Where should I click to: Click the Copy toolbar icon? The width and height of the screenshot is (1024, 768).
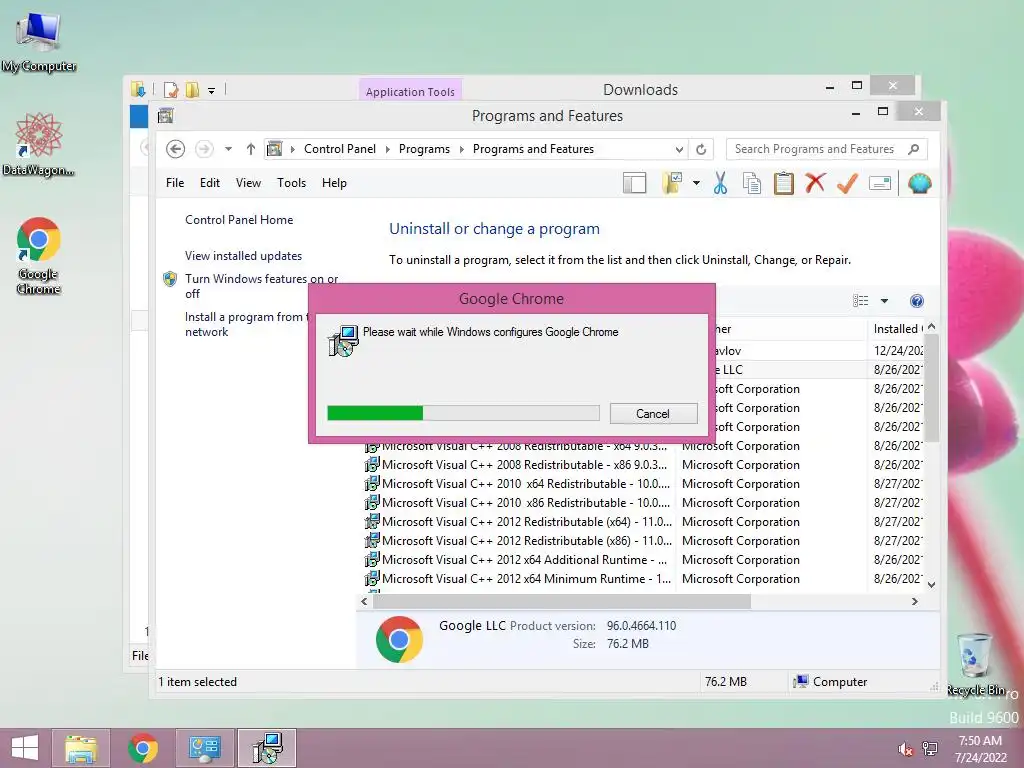click(x=752, y=184)
